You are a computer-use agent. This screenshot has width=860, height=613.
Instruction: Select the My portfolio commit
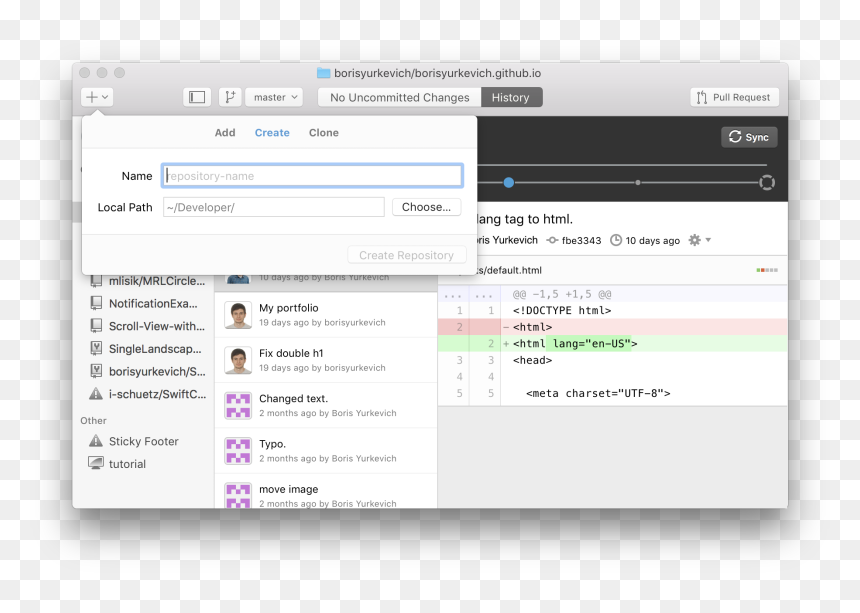pyautogui.click(x=326, y=315)
